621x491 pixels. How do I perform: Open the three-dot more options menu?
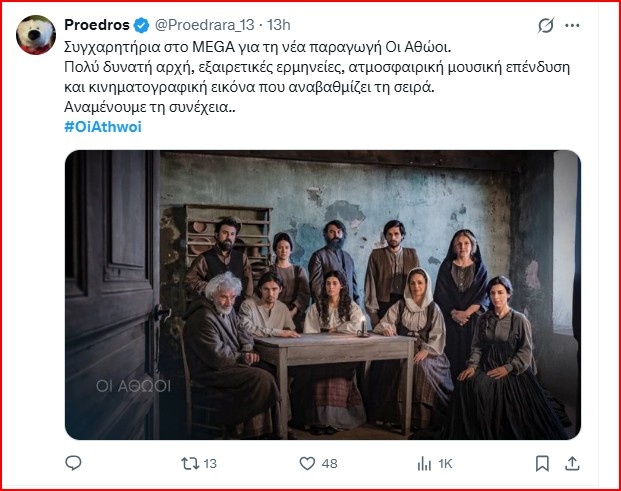[572, 26]
